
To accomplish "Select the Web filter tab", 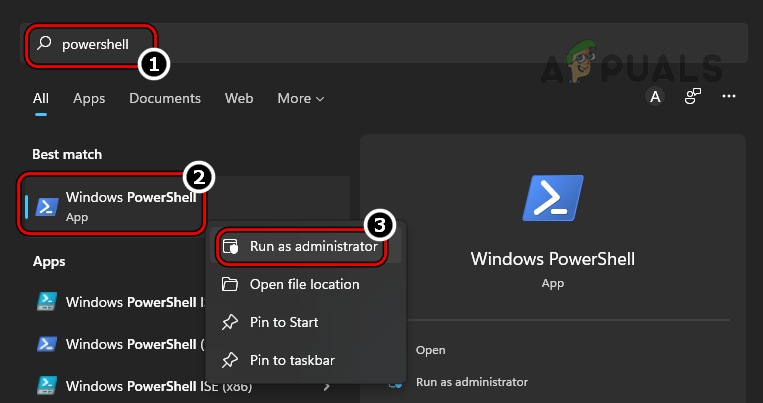I will (239, 98).
